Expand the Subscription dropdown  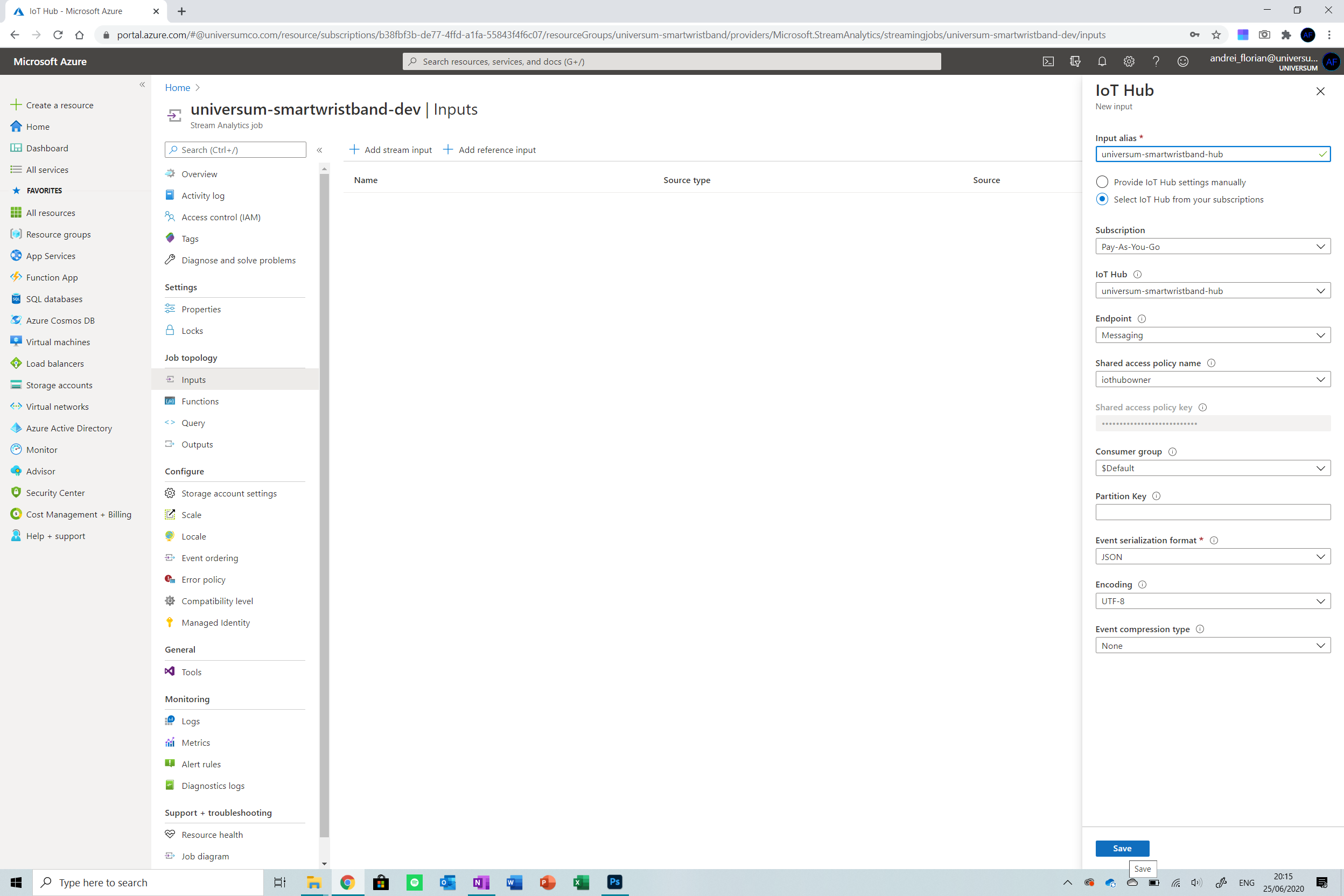coord(1212,246)
